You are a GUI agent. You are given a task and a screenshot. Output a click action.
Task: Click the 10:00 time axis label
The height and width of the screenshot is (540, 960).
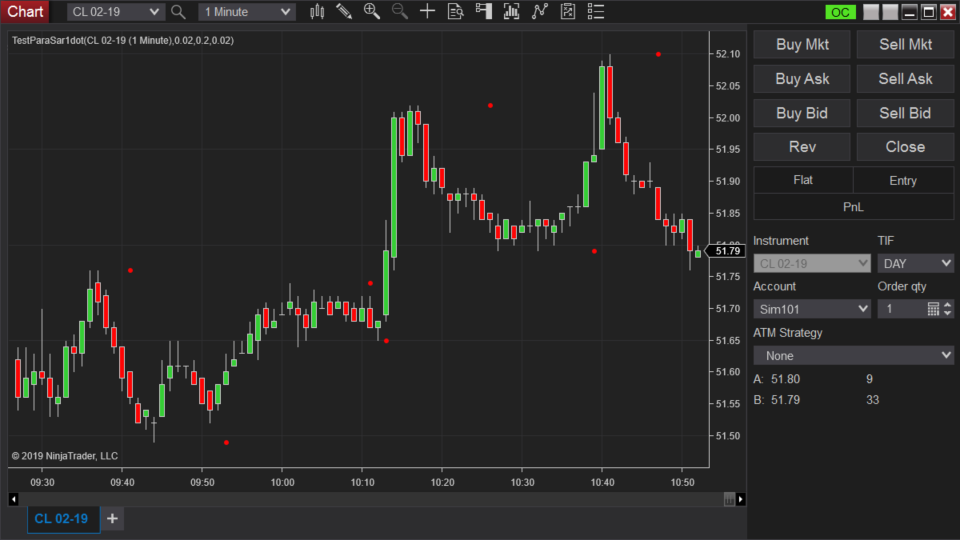tap(282, 482)
